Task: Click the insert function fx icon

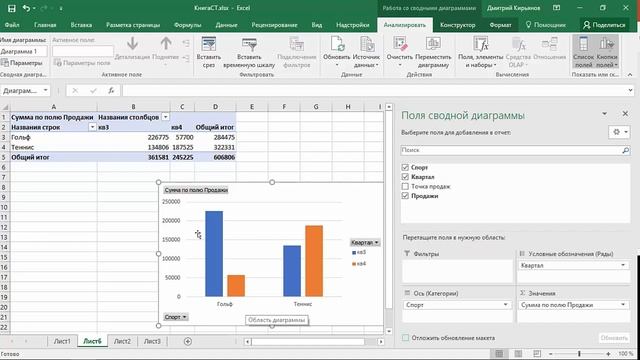Action: [111, 91]
